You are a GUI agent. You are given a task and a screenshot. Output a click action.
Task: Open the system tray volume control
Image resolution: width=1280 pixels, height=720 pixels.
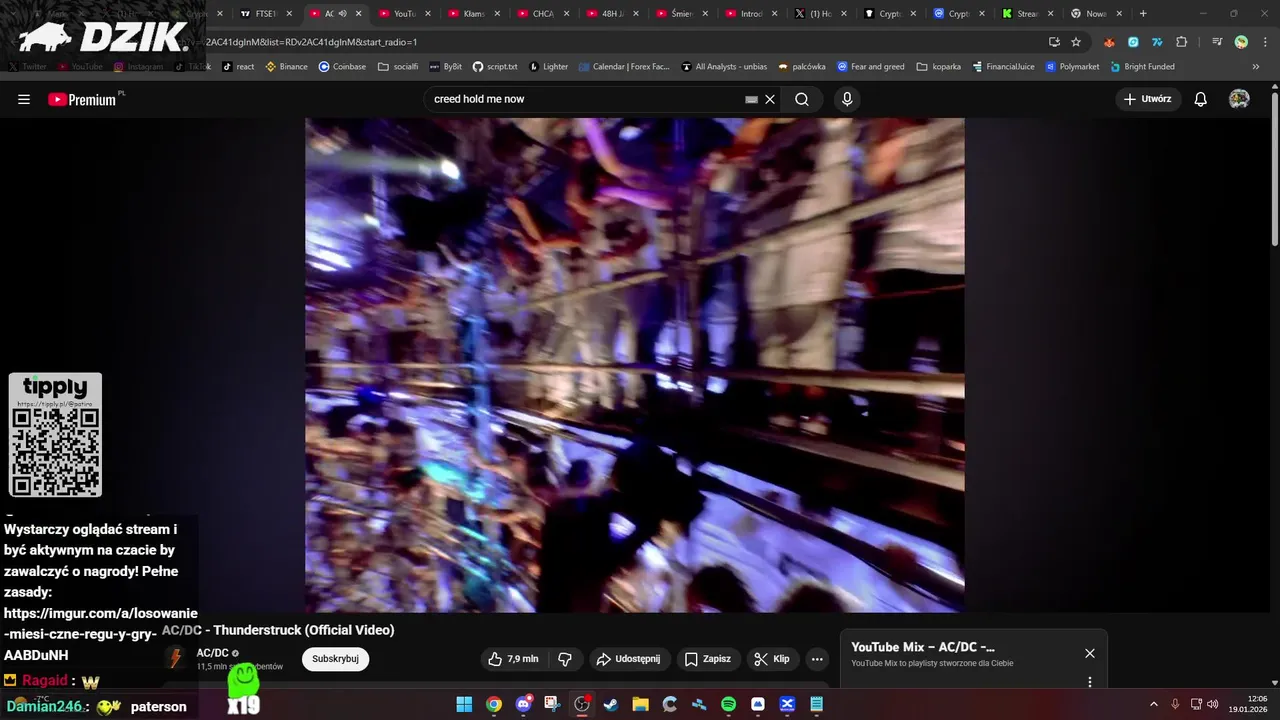(x=1212, y=704)
